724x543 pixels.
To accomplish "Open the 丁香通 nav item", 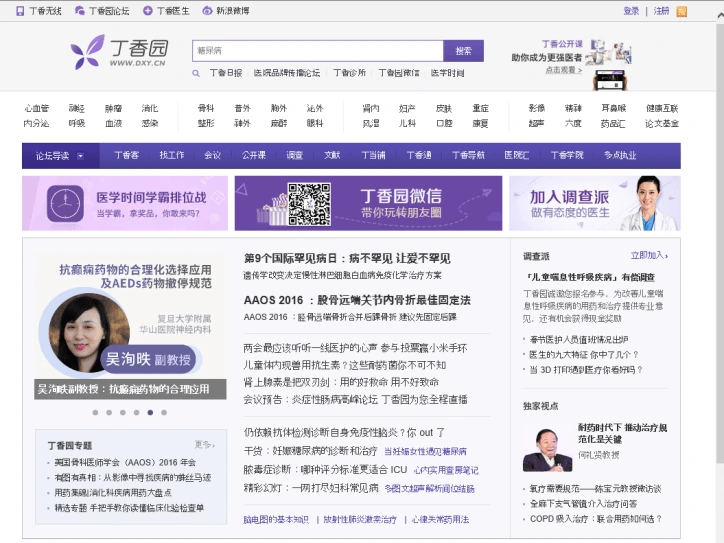I will (x=419, y=155).
